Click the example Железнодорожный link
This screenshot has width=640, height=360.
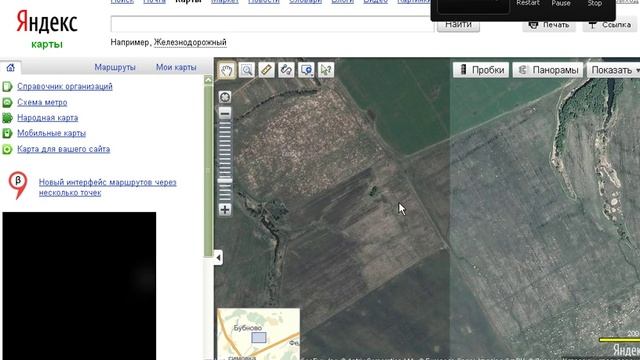click(x=190, y=42)
